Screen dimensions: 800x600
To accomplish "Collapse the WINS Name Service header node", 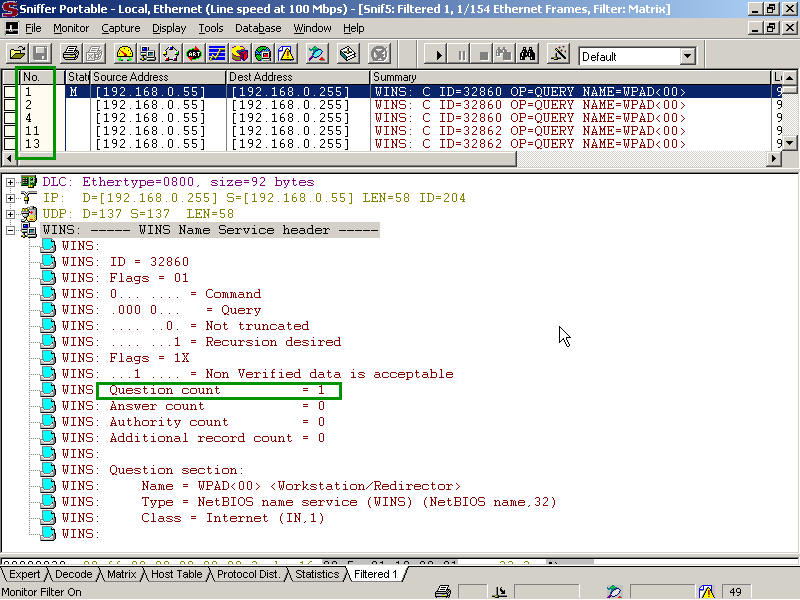I will tap(10, 230).
